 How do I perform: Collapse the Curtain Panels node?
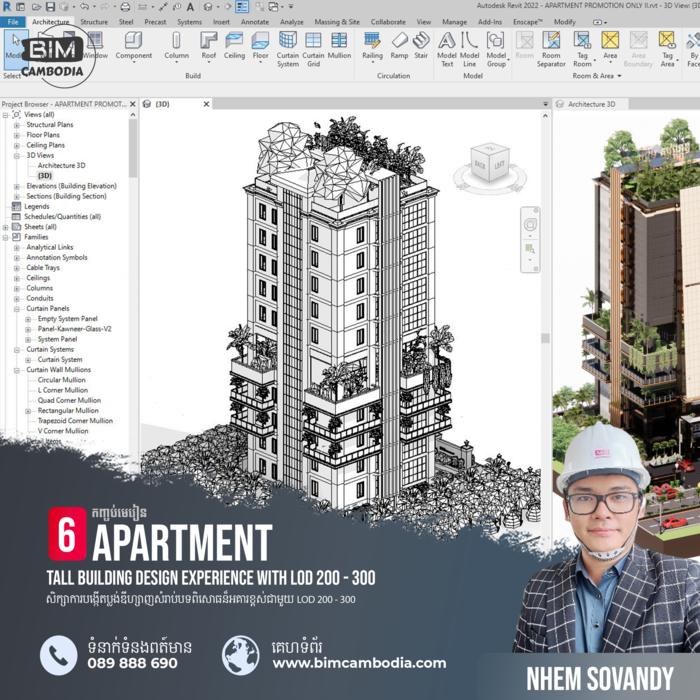[x=17, y=309]
